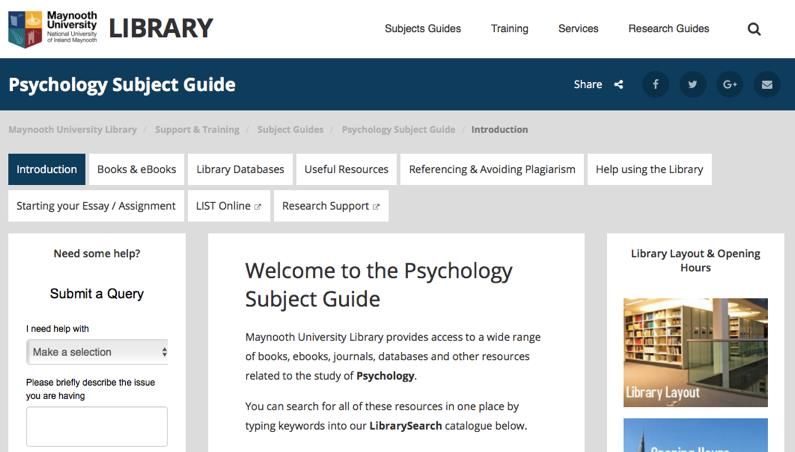795x452 pixels.
Task: Click external link icon beside Research Support
Action: click(376, 206)
